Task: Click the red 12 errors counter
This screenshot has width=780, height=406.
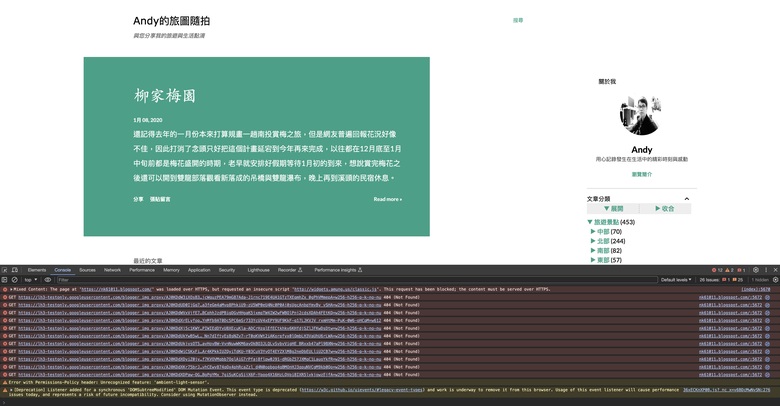Action: point(717,270)
